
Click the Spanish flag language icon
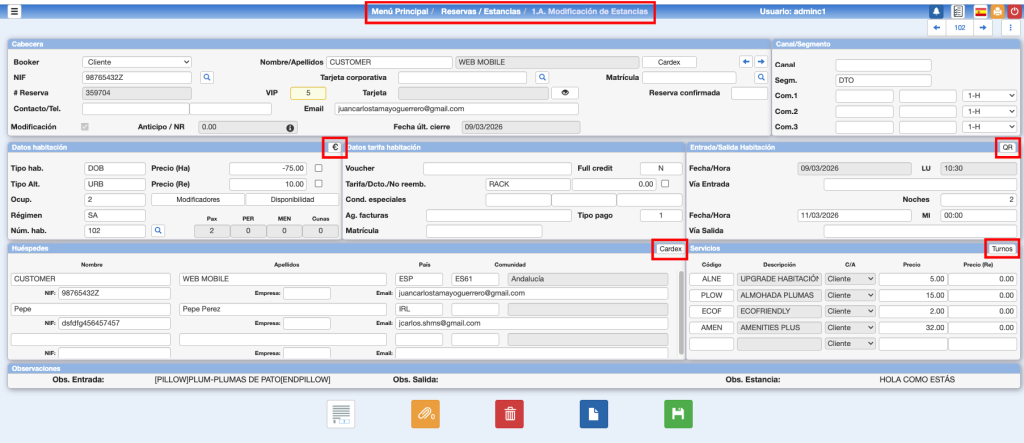pyautogui.click(x=979, y=11)
